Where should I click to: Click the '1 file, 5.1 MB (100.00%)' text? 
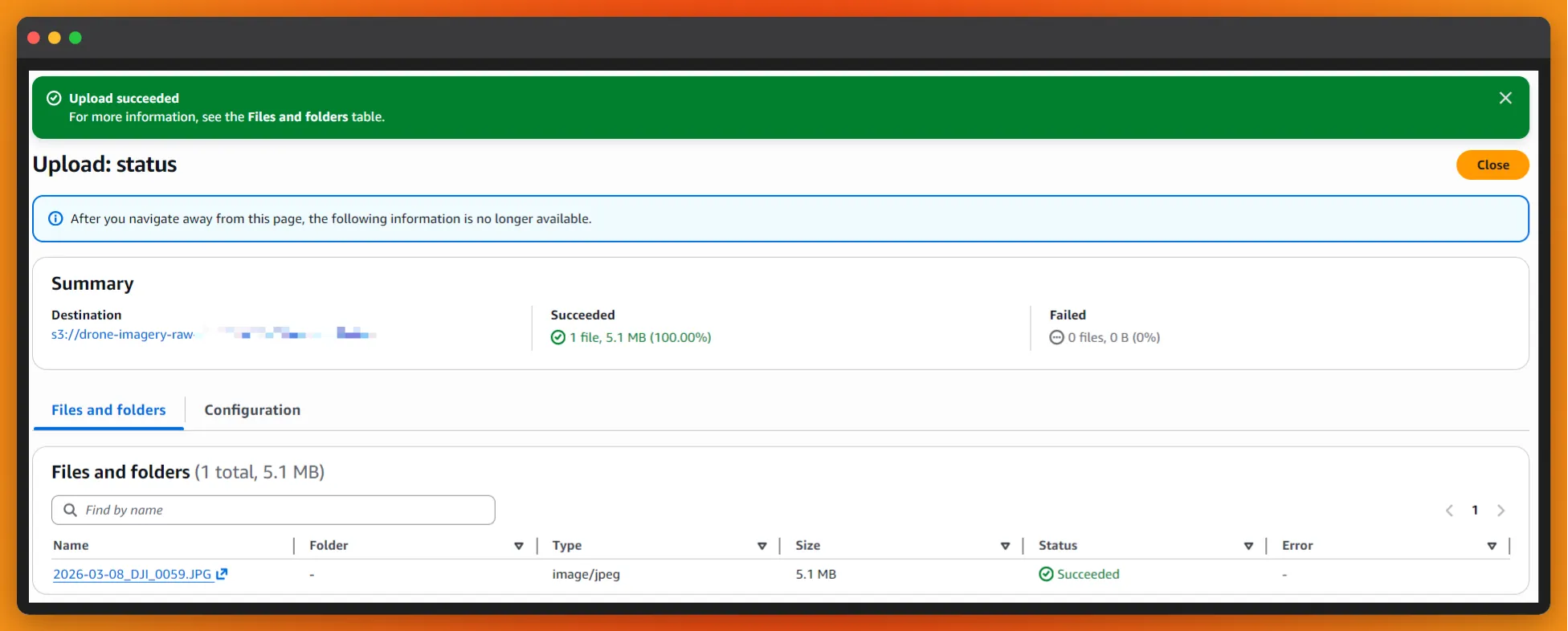640,338
